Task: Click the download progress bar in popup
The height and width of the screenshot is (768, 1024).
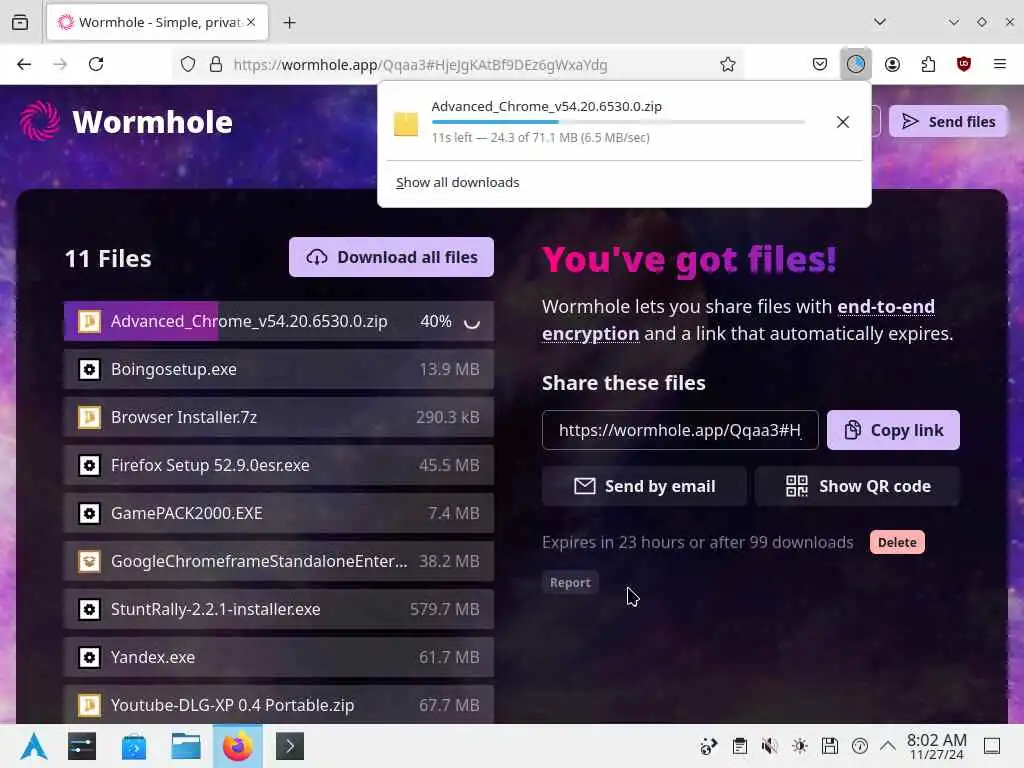Action: [x=618, y=122]
